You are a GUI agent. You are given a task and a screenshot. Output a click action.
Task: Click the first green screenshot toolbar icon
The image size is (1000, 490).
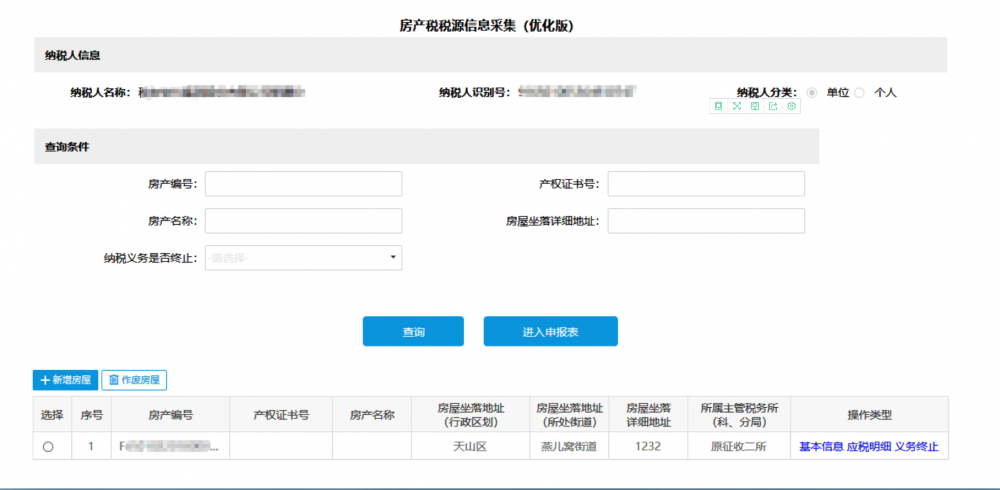pyautogui.click(x=718, y=106)
